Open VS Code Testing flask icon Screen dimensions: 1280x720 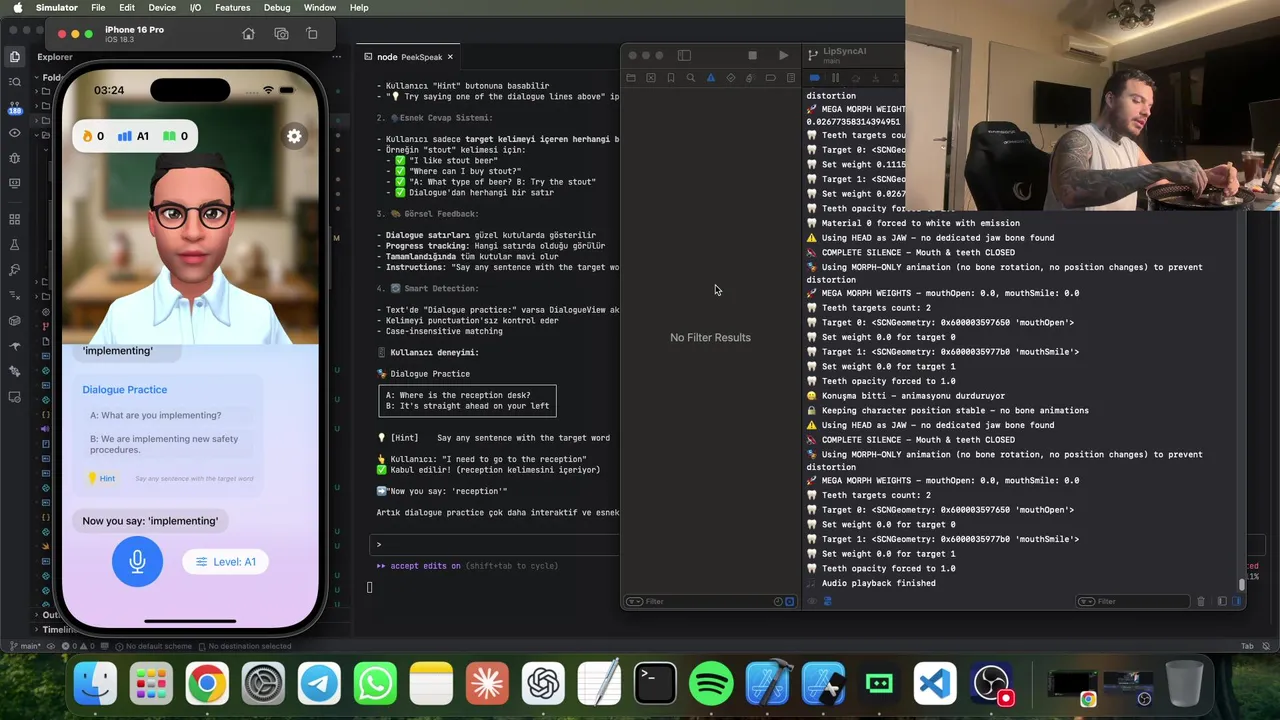coord(14,244)
